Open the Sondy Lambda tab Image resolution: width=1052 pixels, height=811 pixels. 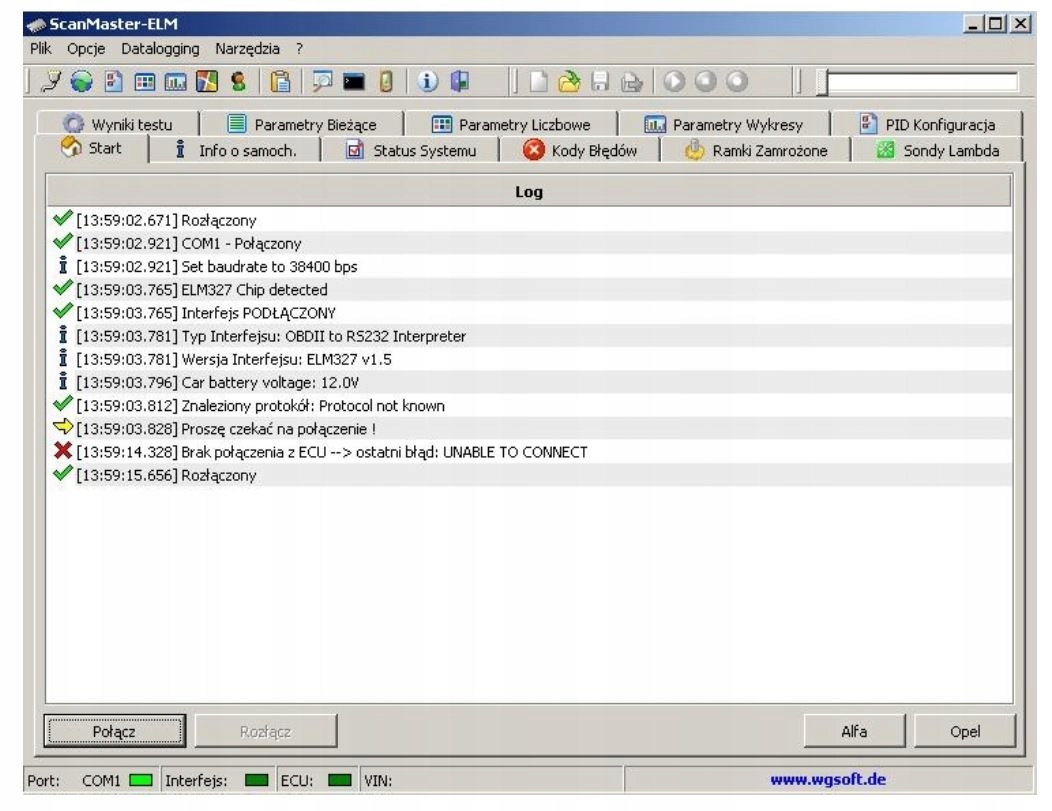pyautogui.click(x=938, y=150)
